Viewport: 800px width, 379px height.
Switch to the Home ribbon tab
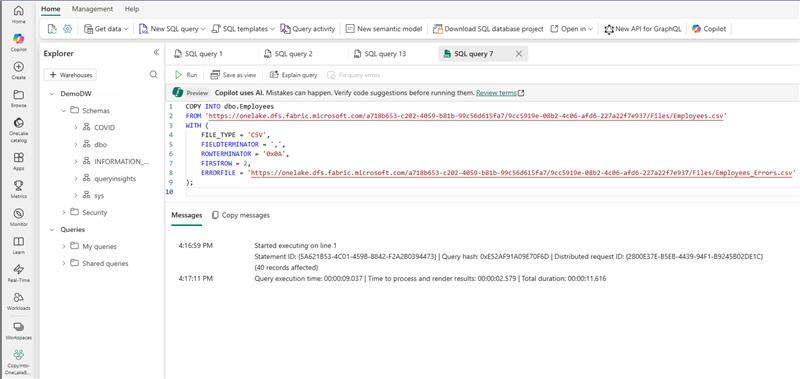[x=51, y=9]
